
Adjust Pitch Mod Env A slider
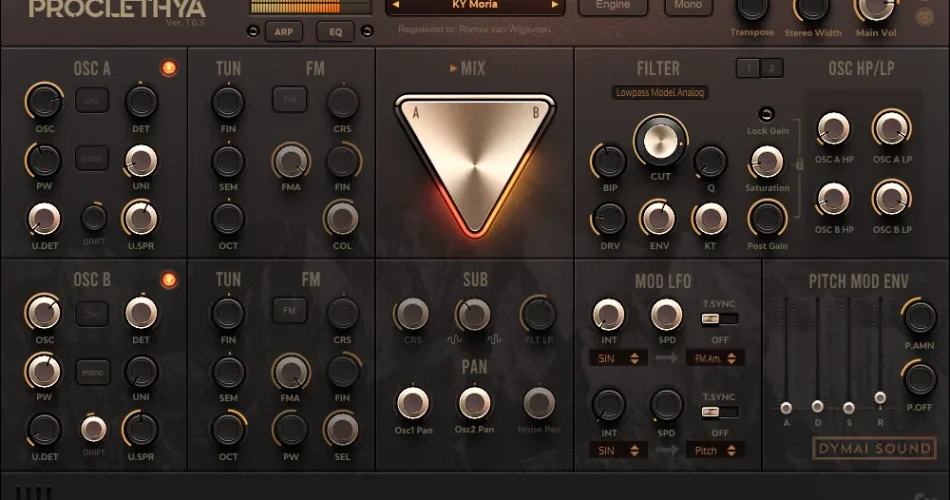[x=786, y=407]
